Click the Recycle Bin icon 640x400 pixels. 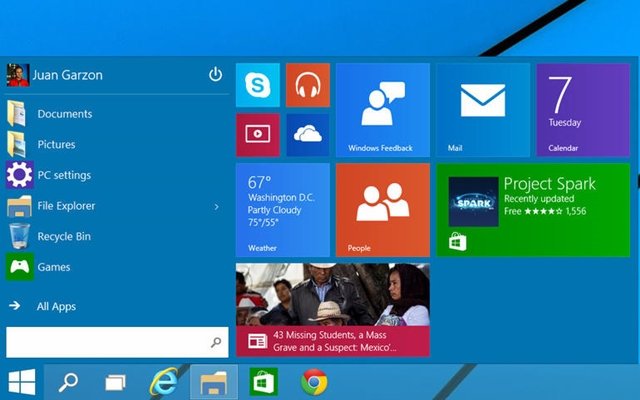tap(20, 236)
